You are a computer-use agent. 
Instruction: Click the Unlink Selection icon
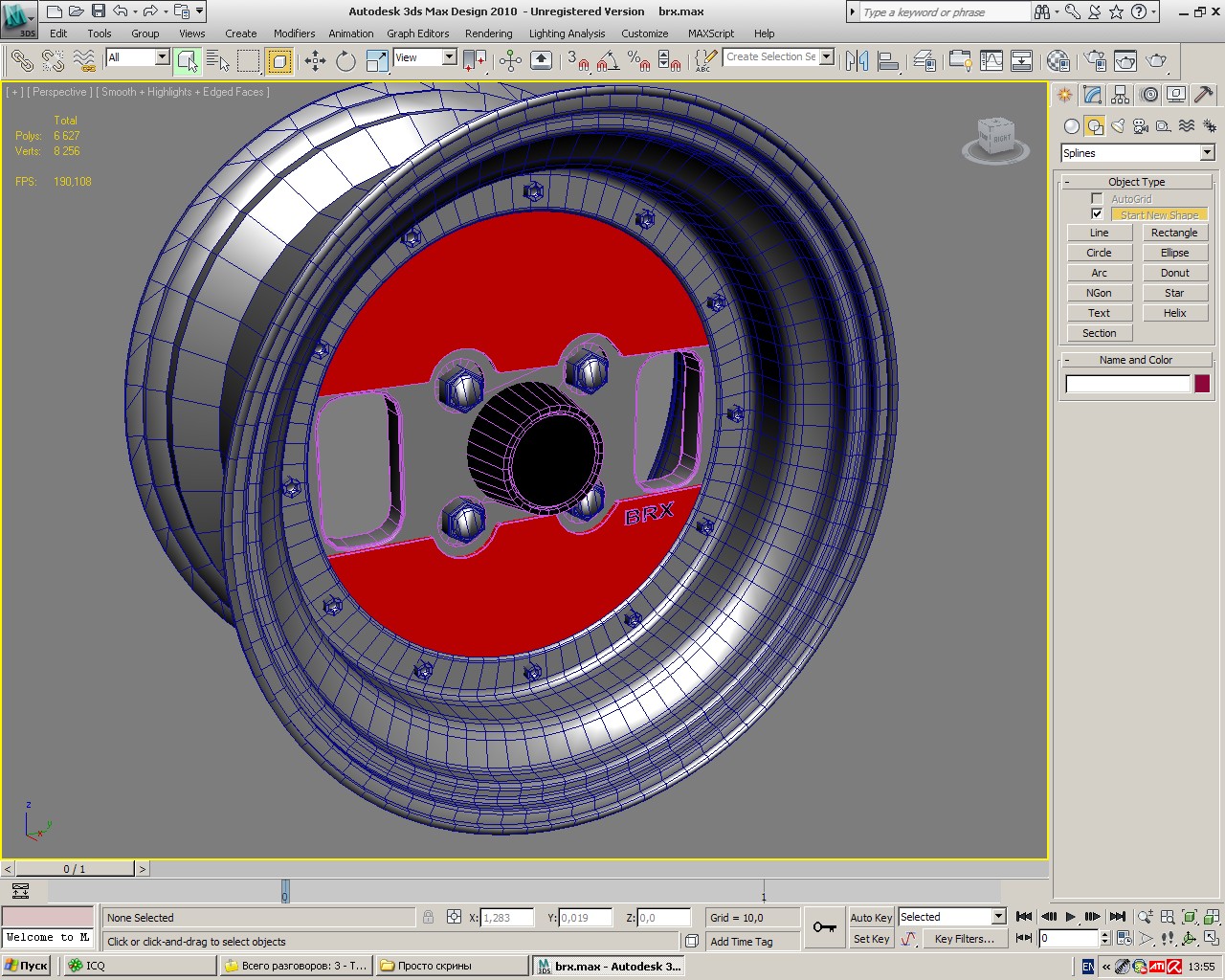click(x=53, y=60)
